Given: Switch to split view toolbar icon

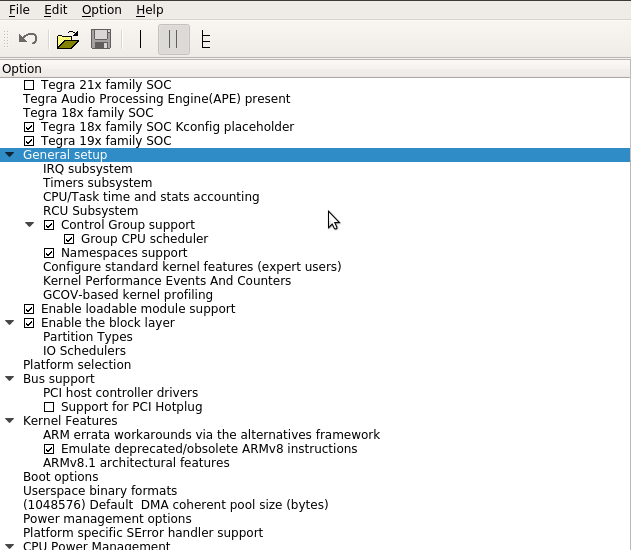Looking at the screenshot, I should pos(173,39).
